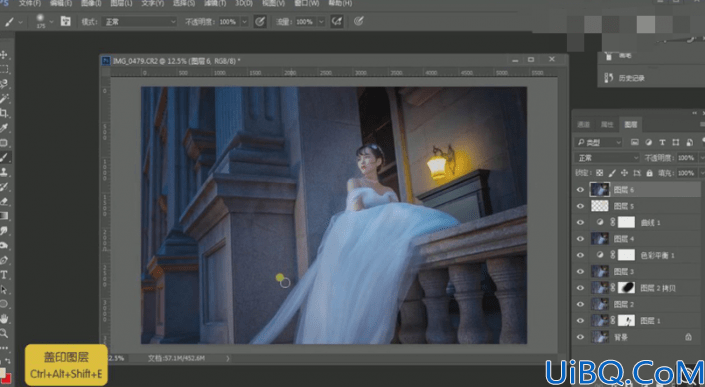The height and width of the screenshot is (387, 705).
Task: Hide the 曲线 1 adjustment layer
Action: pos(580,222)
